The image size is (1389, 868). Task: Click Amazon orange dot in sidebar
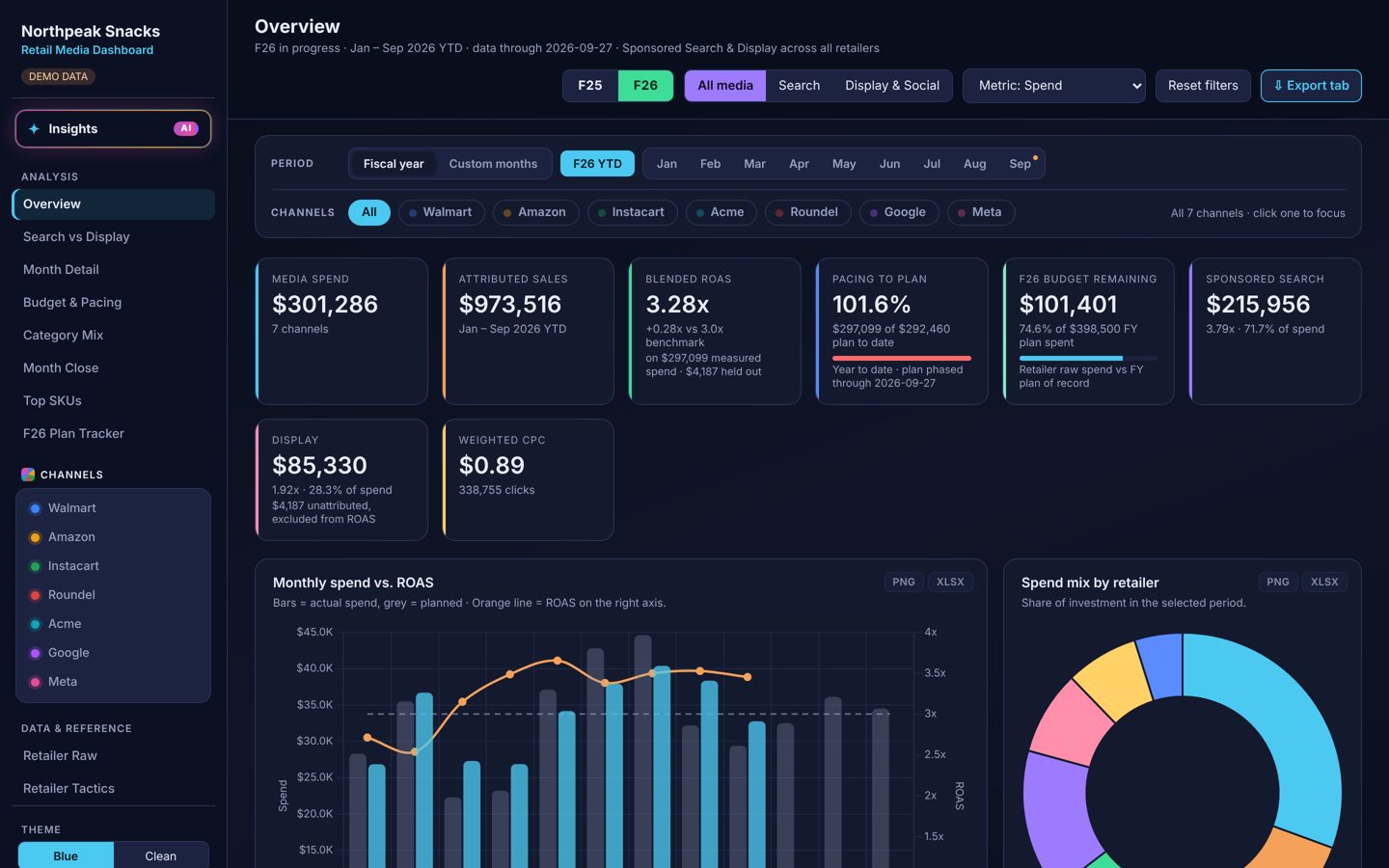coord(35,537)
